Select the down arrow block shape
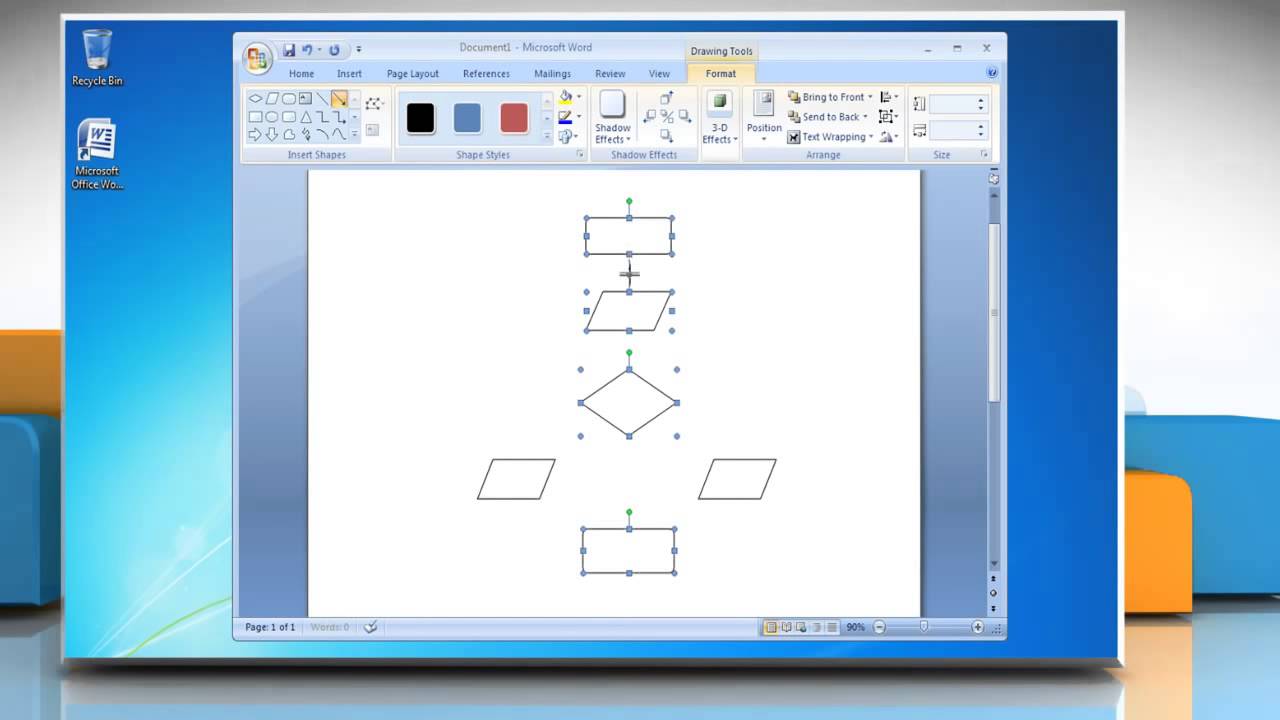Viewport: 1280px width, 720px height. (272, 135)
